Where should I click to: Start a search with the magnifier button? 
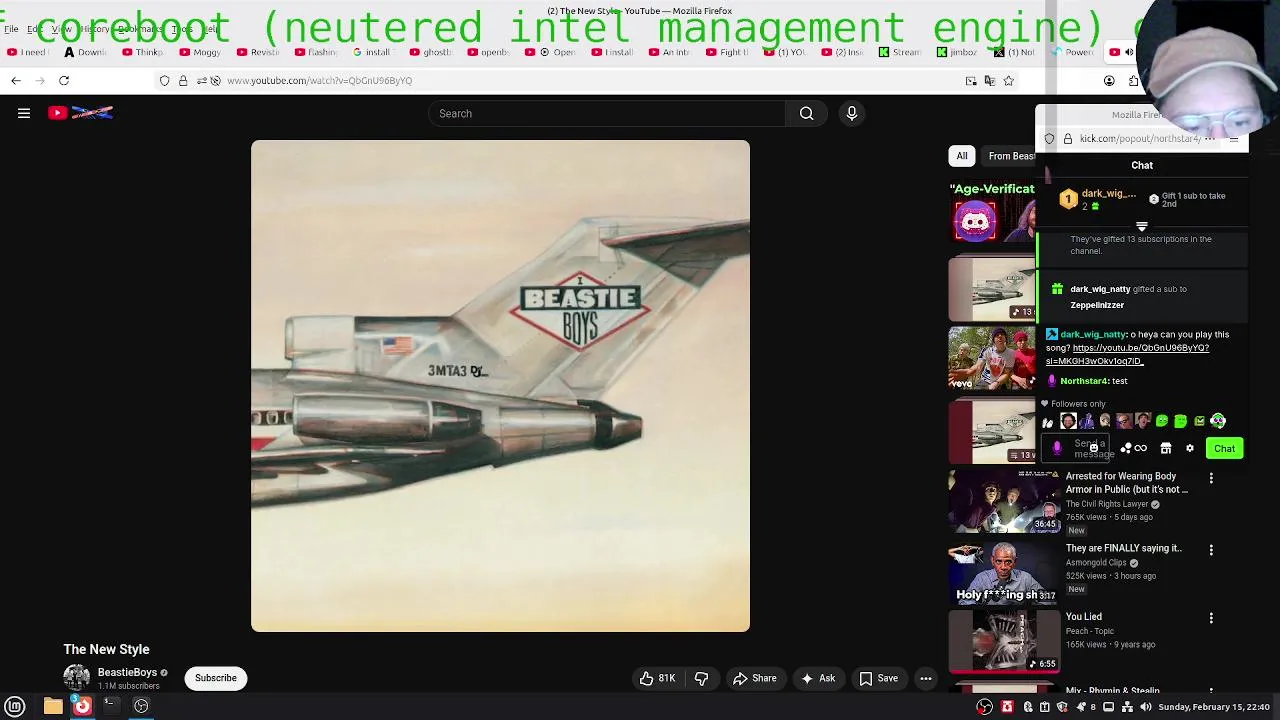[806, 113]
